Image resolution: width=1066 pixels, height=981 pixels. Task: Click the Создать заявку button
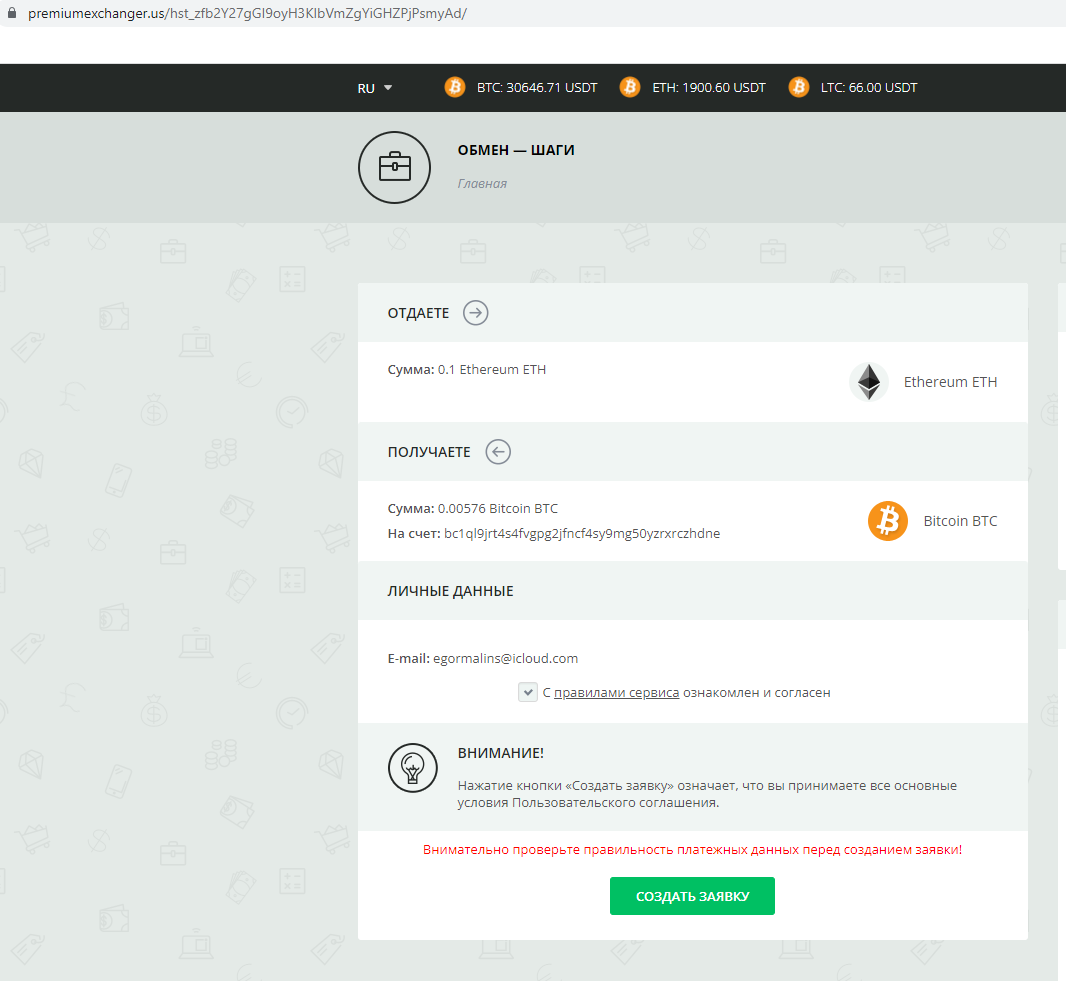[x=692, y=896]
